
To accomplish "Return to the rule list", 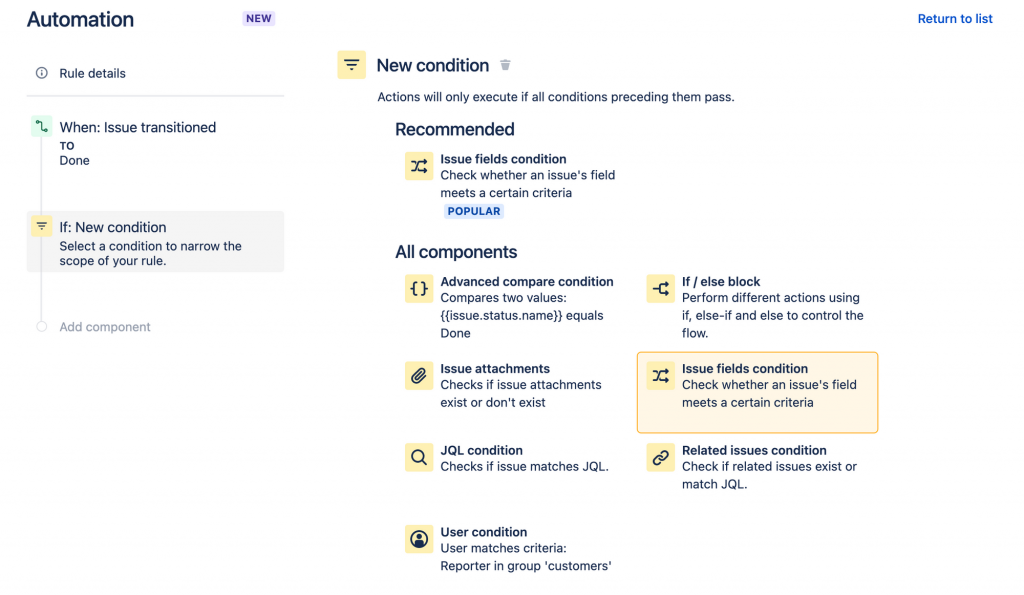I will 954,19.
